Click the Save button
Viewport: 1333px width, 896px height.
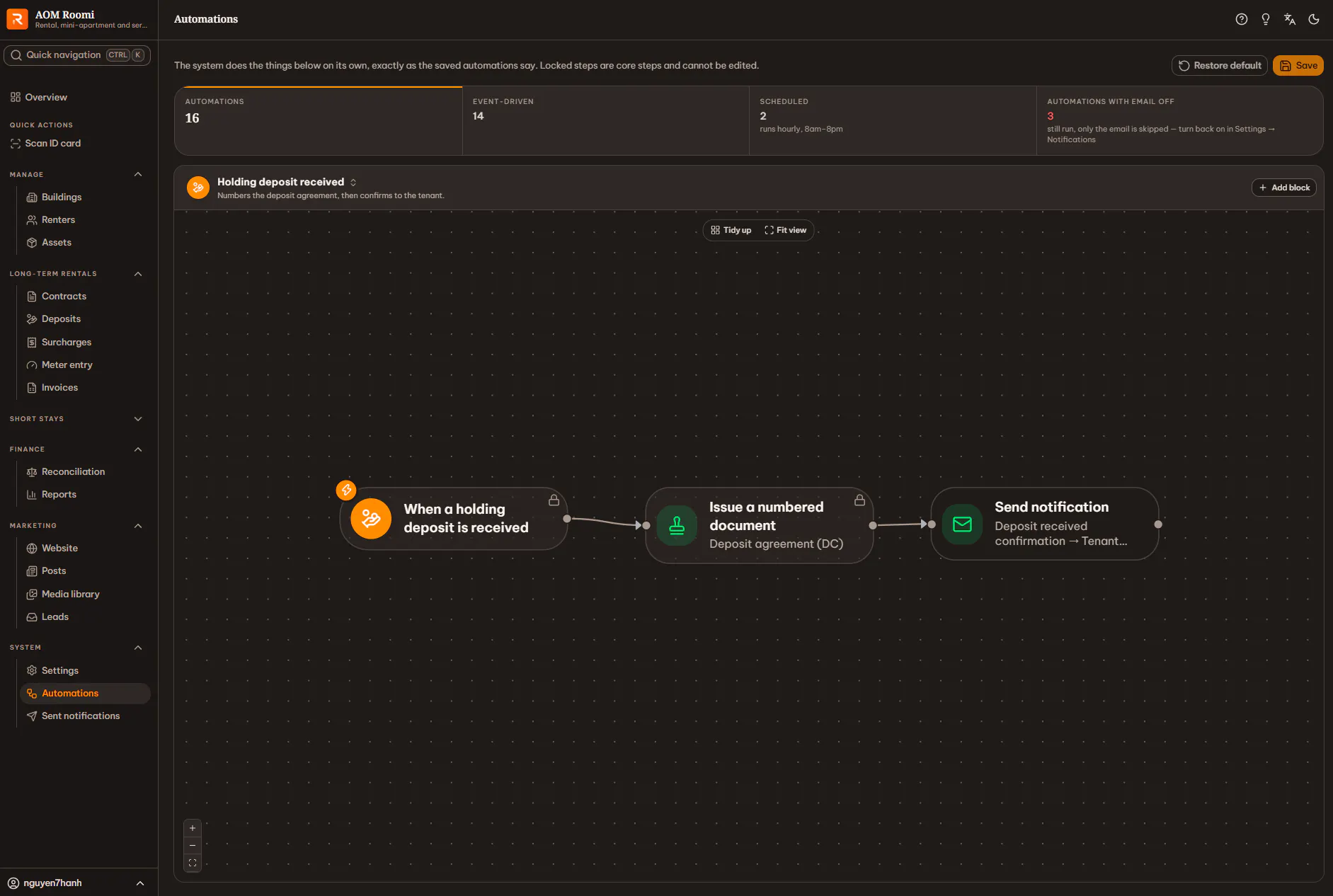1298,65
